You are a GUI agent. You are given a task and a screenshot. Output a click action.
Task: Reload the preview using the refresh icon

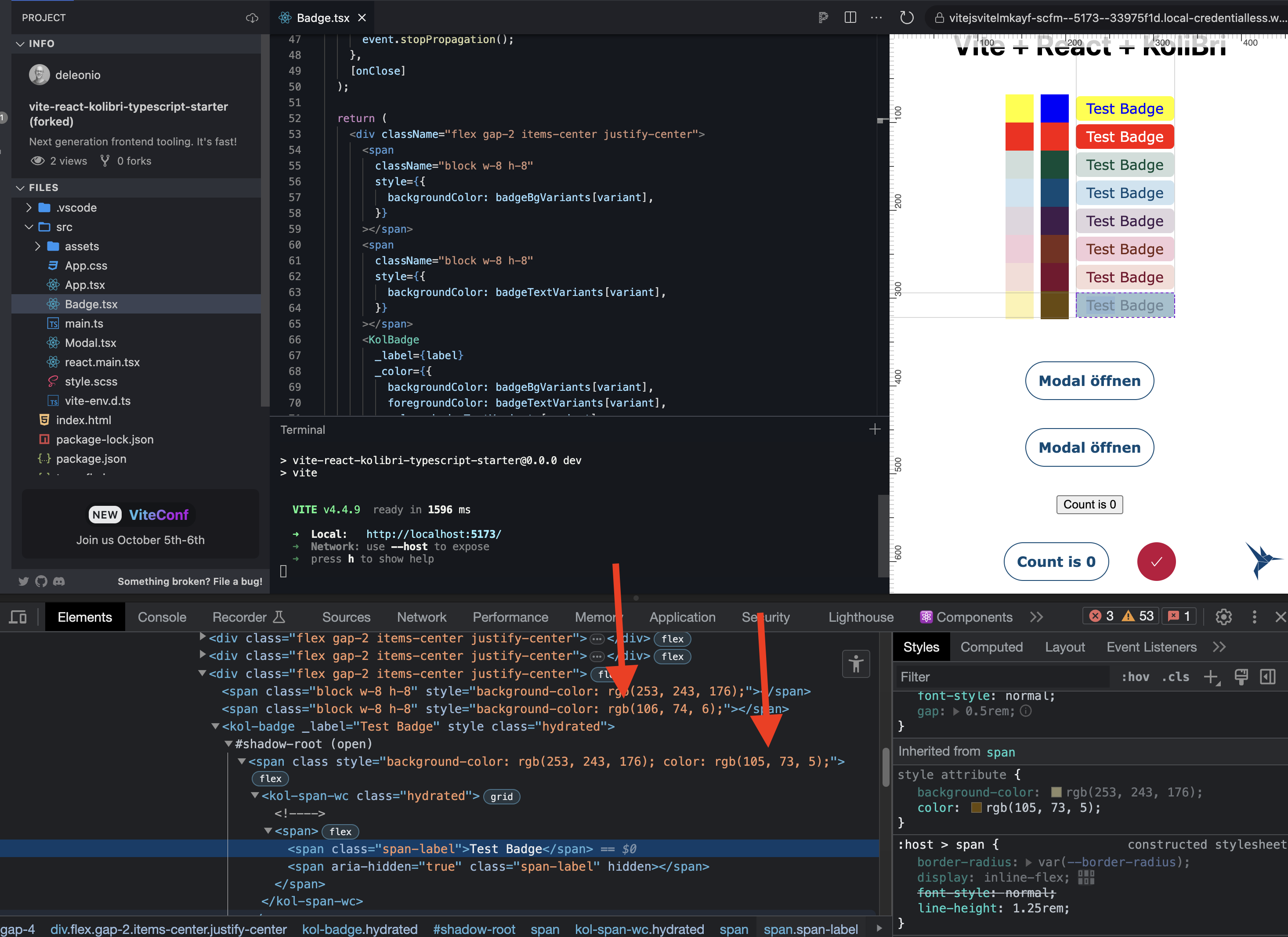(x=906, y=18)
